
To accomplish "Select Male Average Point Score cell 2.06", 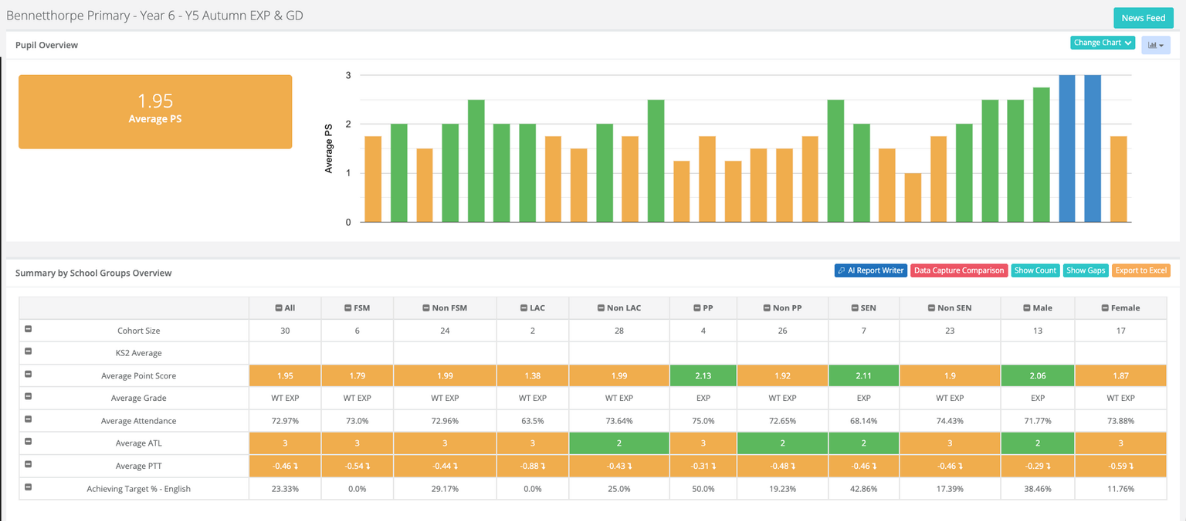I will point(1036,375).
